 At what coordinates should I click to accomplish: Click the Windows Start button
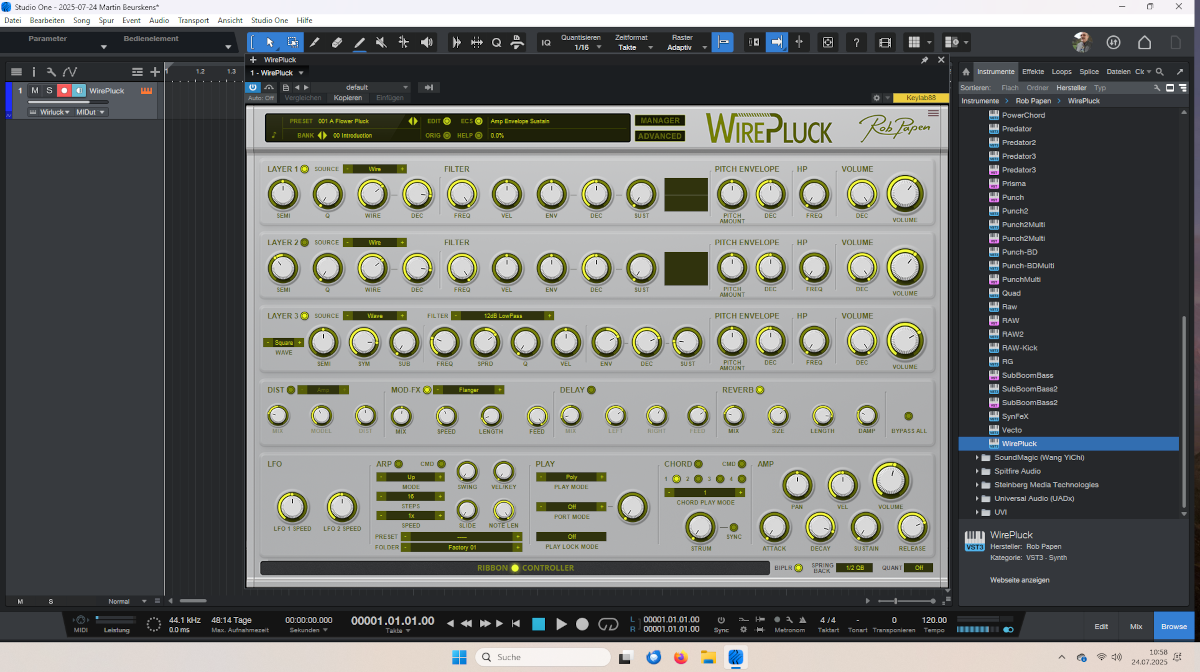(458, 657)
